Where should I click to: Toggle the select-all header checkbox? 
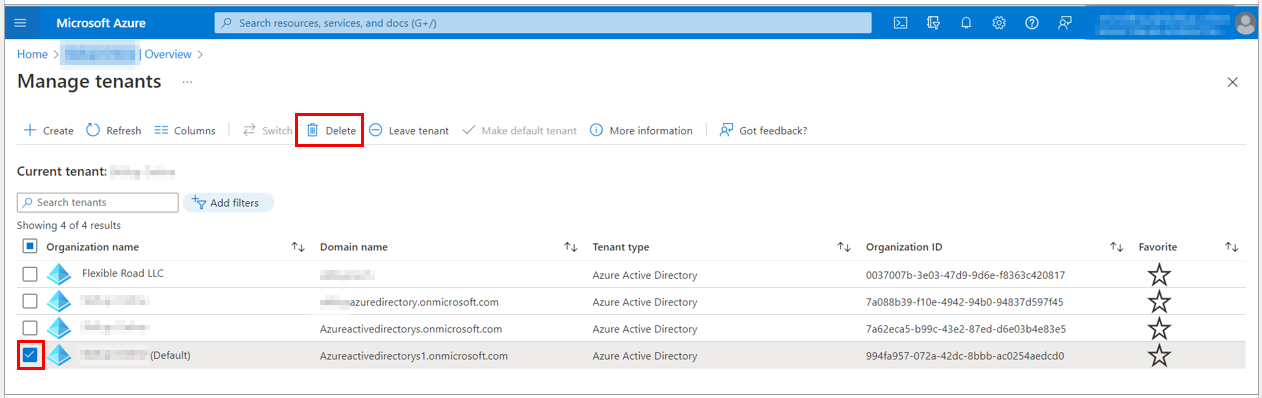coord(30,246)
